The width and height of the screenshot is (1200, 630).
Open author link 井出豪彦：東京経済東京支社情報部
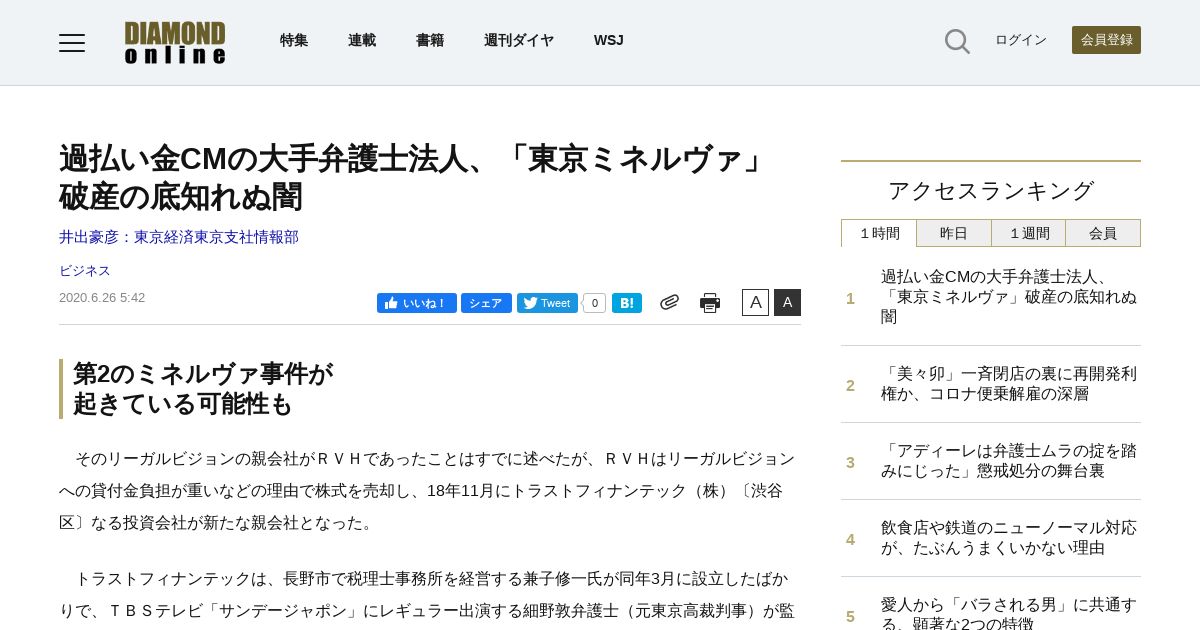pyautogui.click(x=179, y=237)
